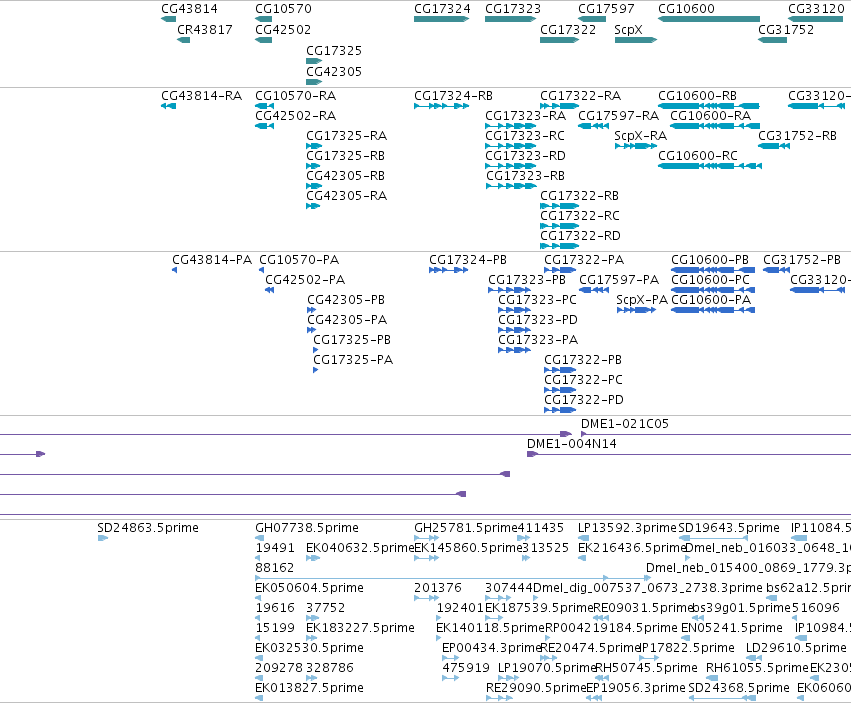Viewport: 851px width, 703px height.
Task: Select the DME1-004N14 clone label
Action: tap(571, 444)
